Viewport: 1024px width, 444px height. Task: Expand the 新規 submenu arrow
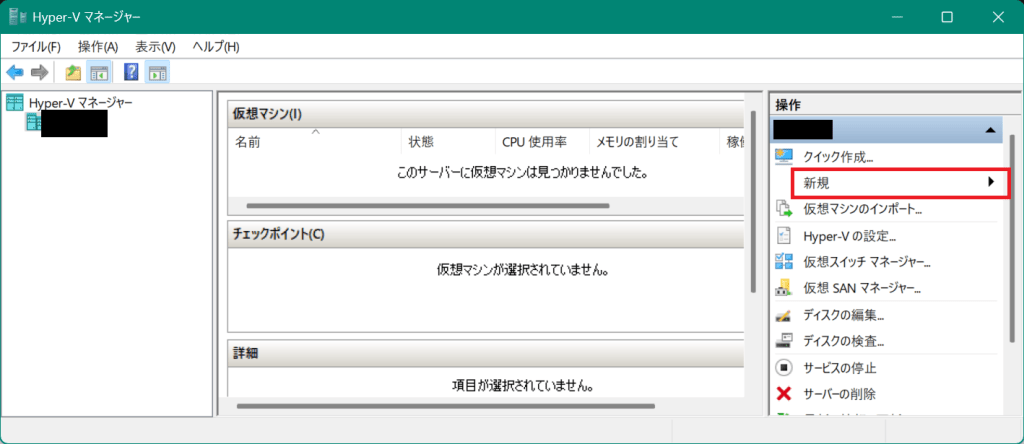point(991,182)
